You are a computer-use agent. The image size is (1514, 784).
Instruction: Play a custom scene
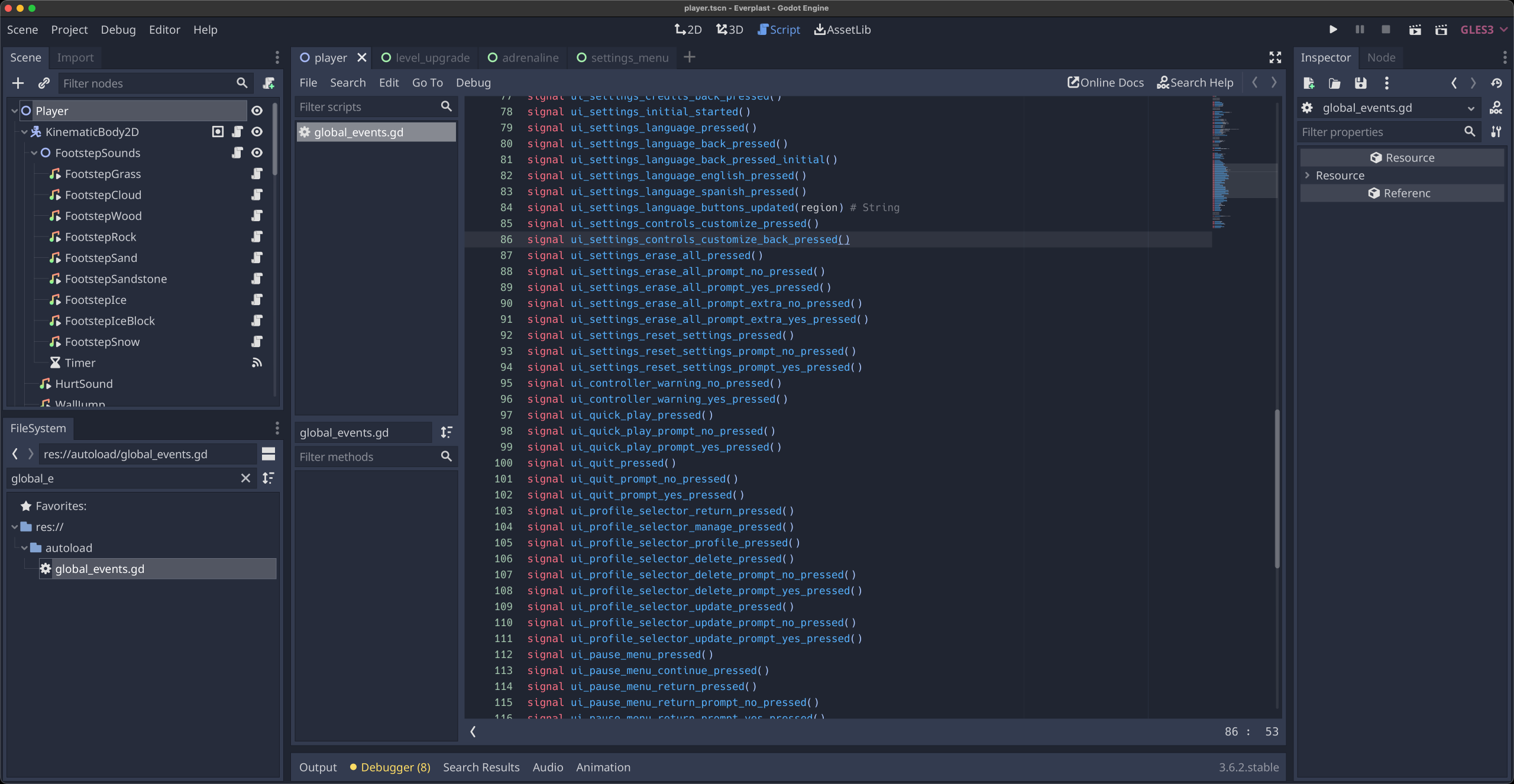point(1441,30)
